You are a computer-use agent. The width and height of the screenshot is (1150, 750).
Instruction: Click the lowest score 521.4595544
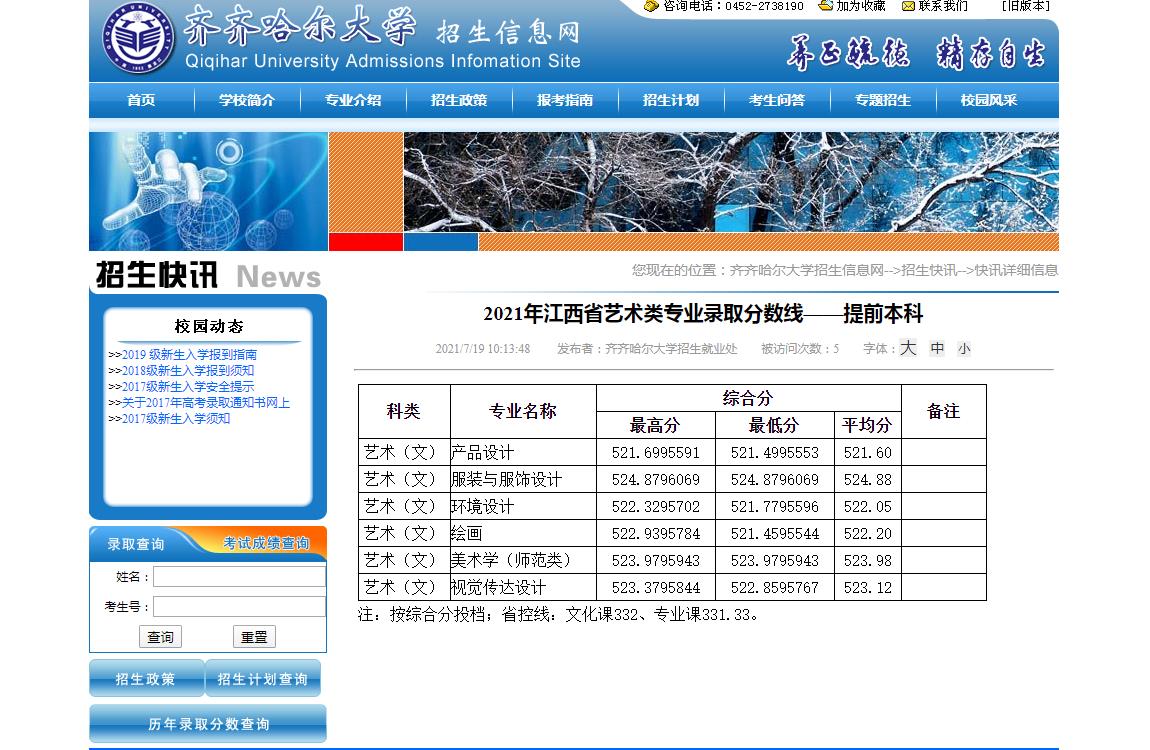774,534
